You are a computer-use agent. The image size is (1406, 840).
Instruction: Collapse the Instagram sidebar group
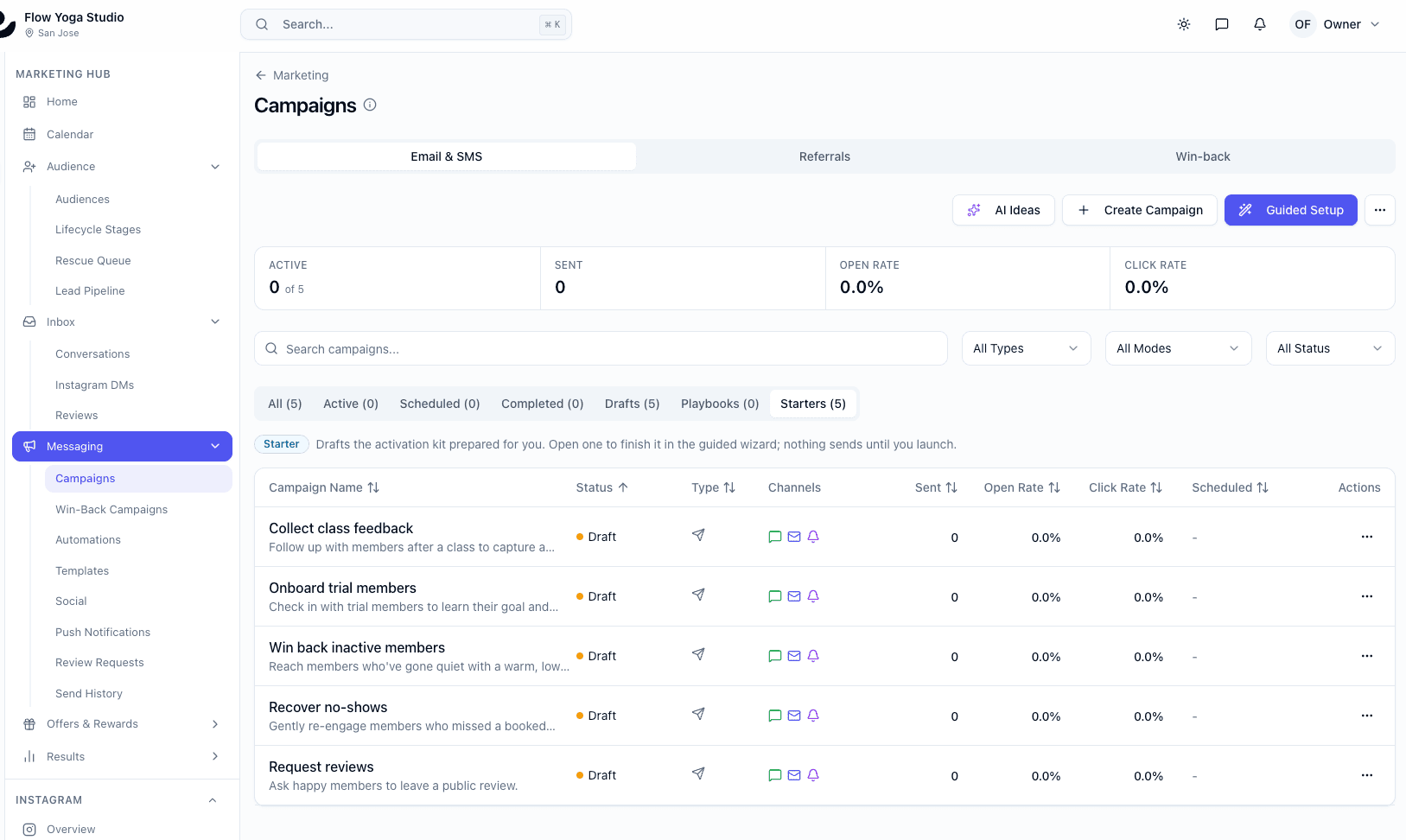[x=213, y=800]
